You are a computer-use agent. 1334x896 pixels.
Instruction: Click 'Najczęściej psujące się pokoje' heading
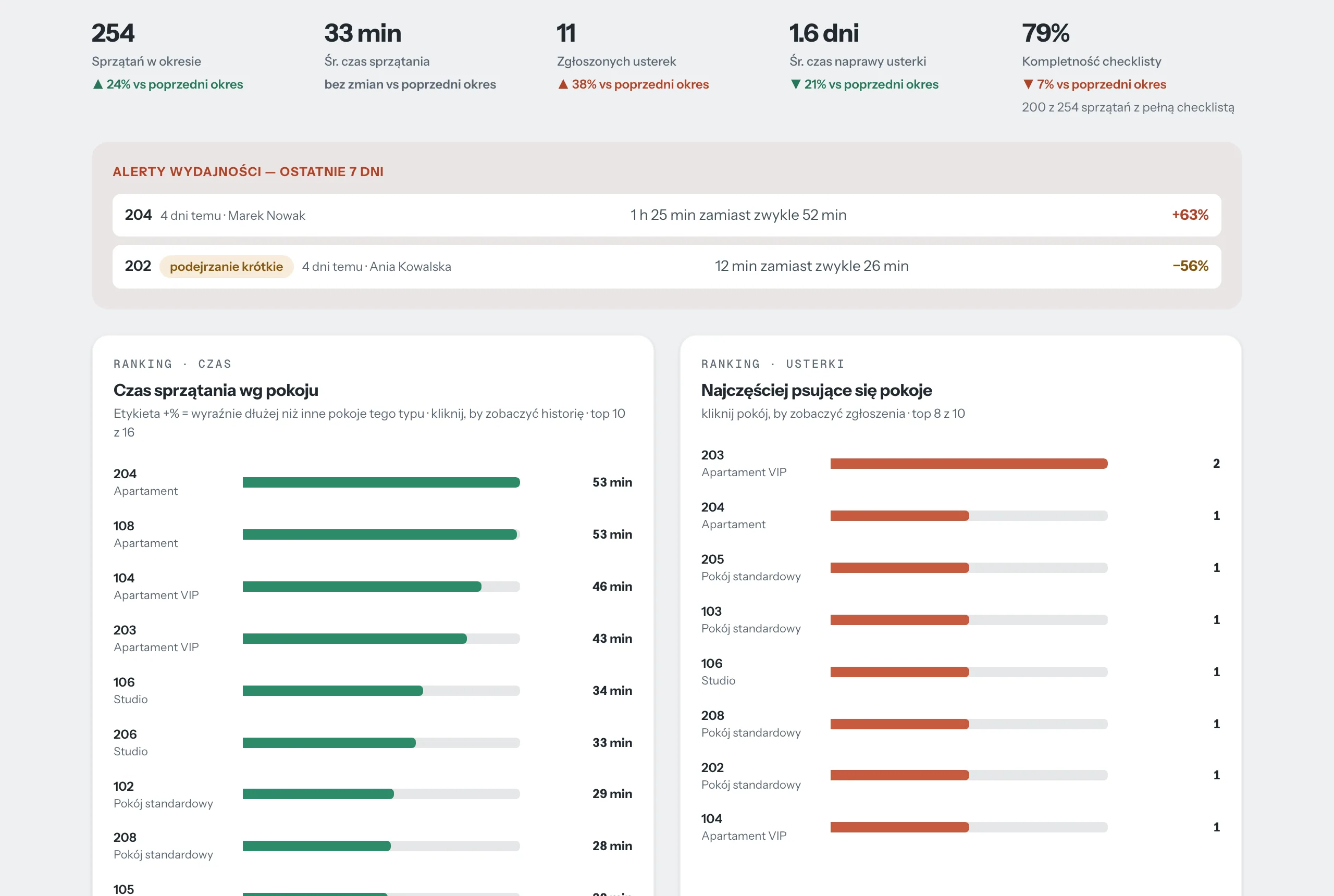click(816, 390)
